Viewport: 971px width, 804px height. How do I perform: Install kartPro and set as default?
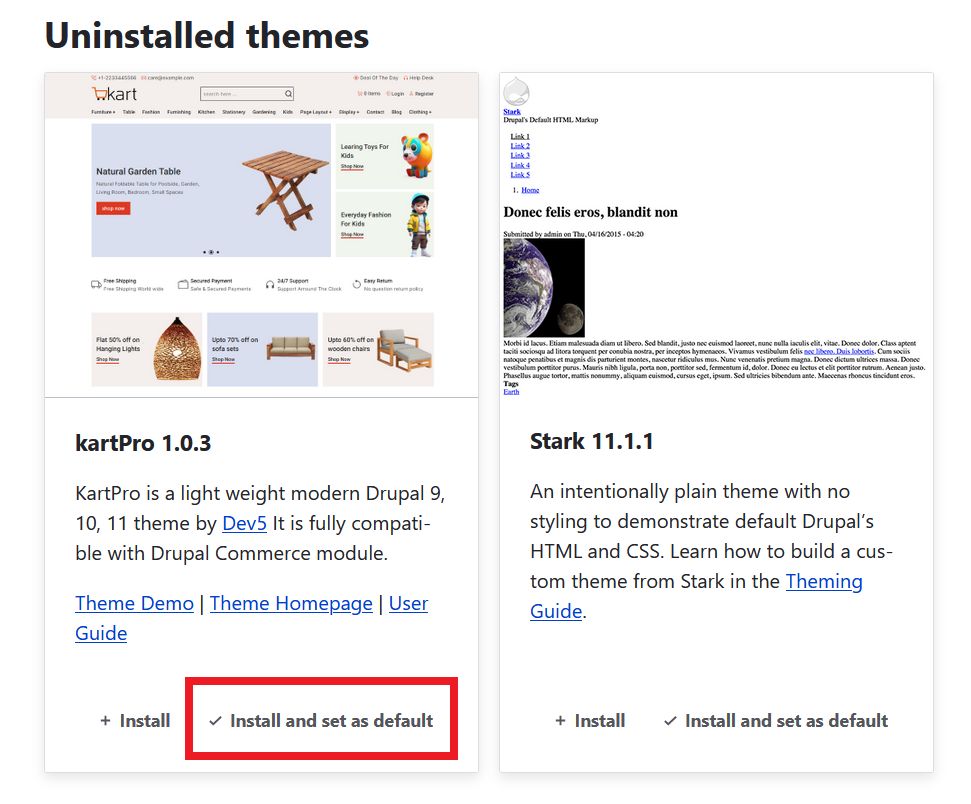click(321, 720)
